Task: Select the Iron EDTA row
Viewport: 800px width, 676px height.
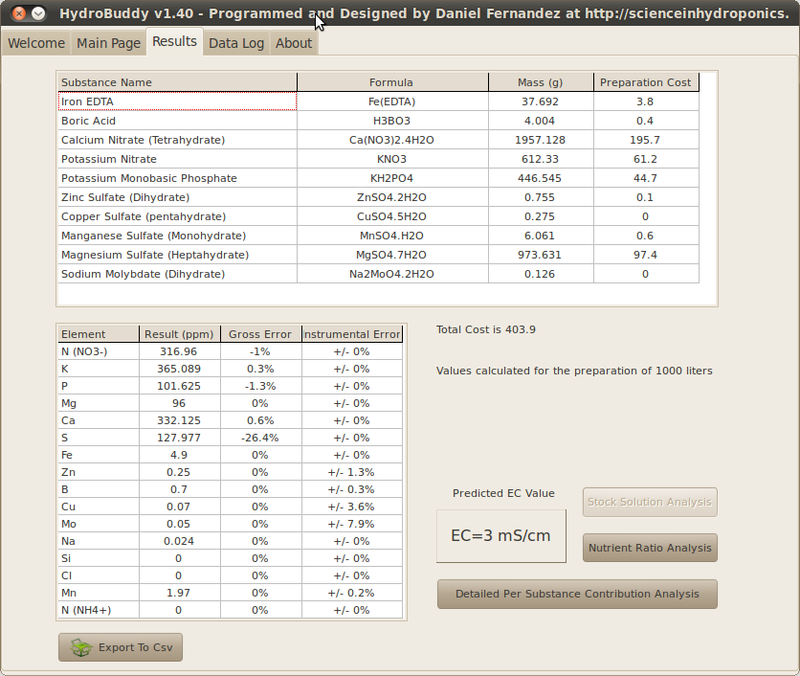Action: point(378,102)
